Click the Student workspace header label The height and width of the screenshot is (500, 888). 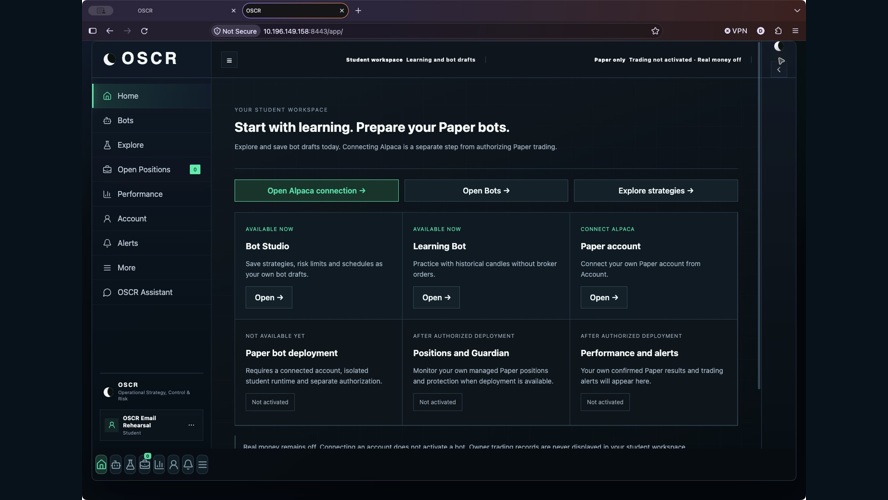374,59
